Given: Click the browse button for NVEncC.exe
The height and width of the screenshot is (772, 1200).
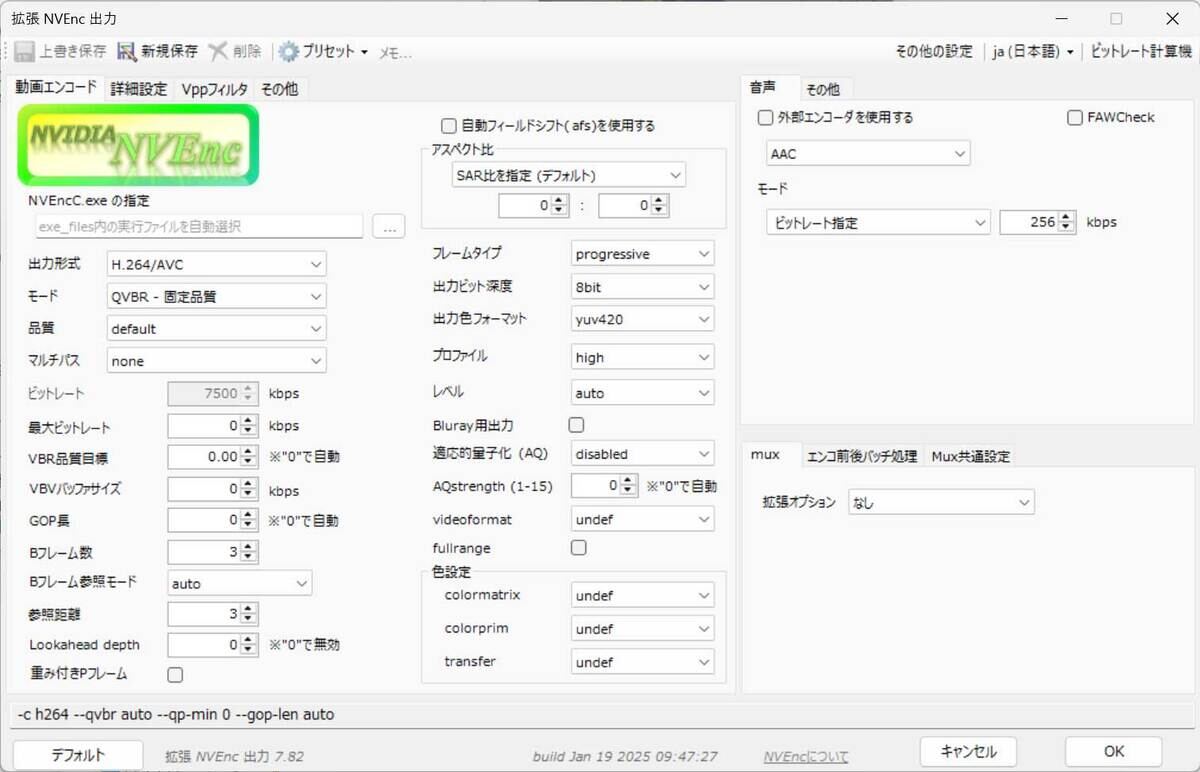Looking at the screenshot, I should [x=388, y=226].
